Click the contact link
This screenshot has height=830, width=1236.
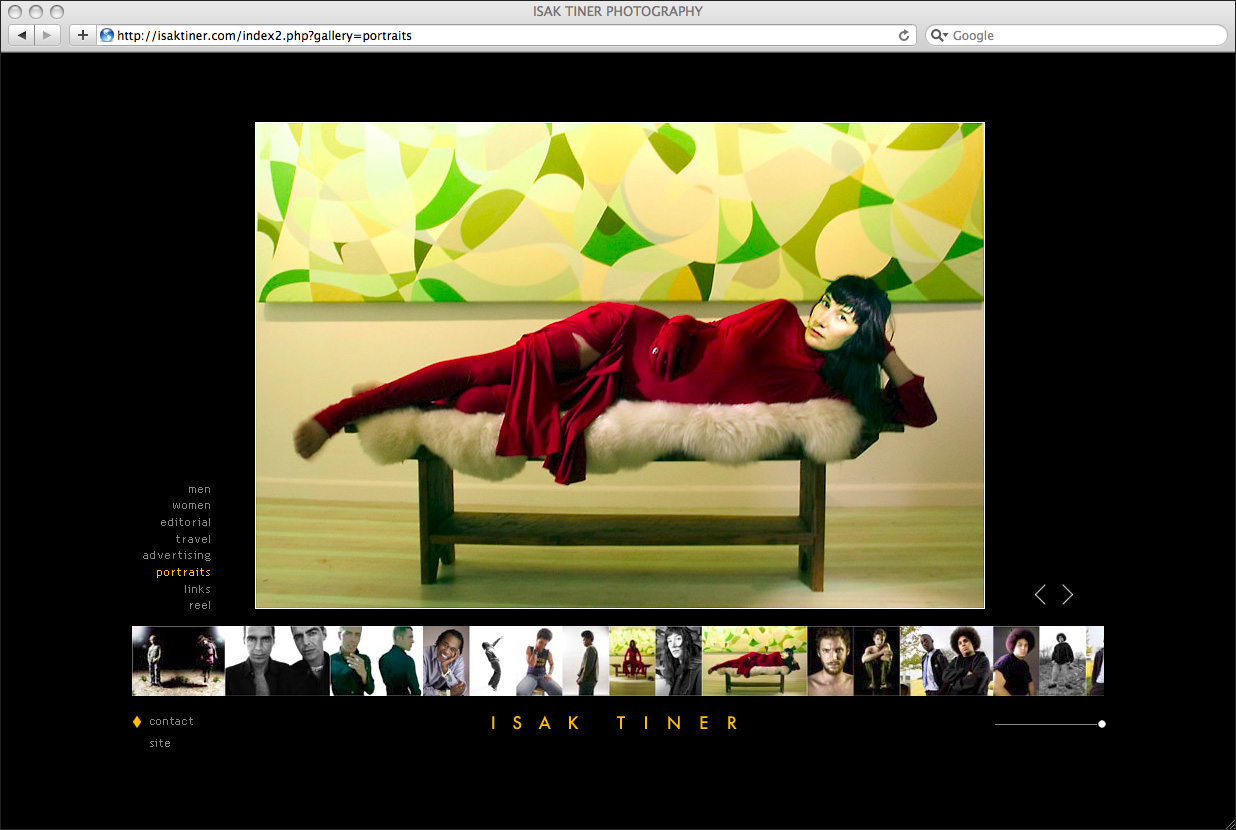click(x=172, y=721)
